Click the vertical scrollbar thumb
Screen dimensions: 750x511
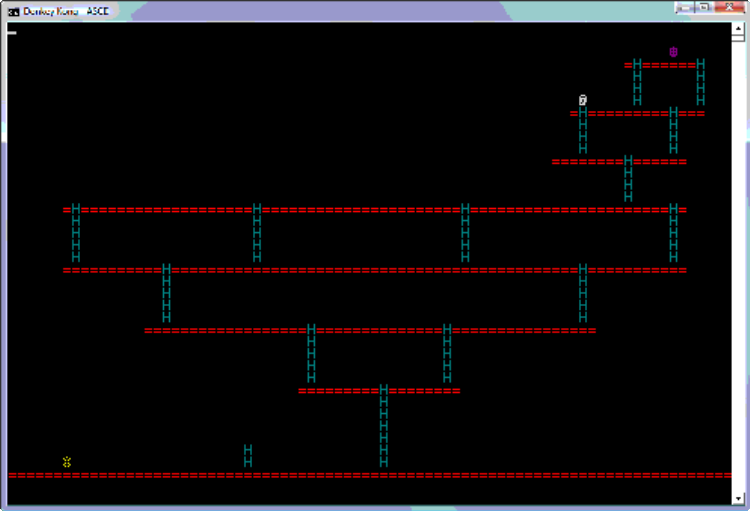738,38
